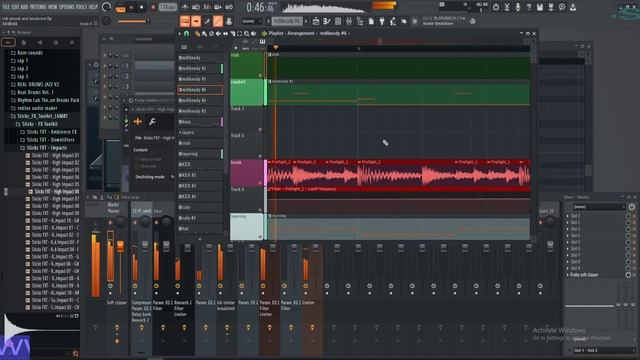Add new pattern with plus button
This screenshot has height=360, width=640.
[x=307, y=21]
